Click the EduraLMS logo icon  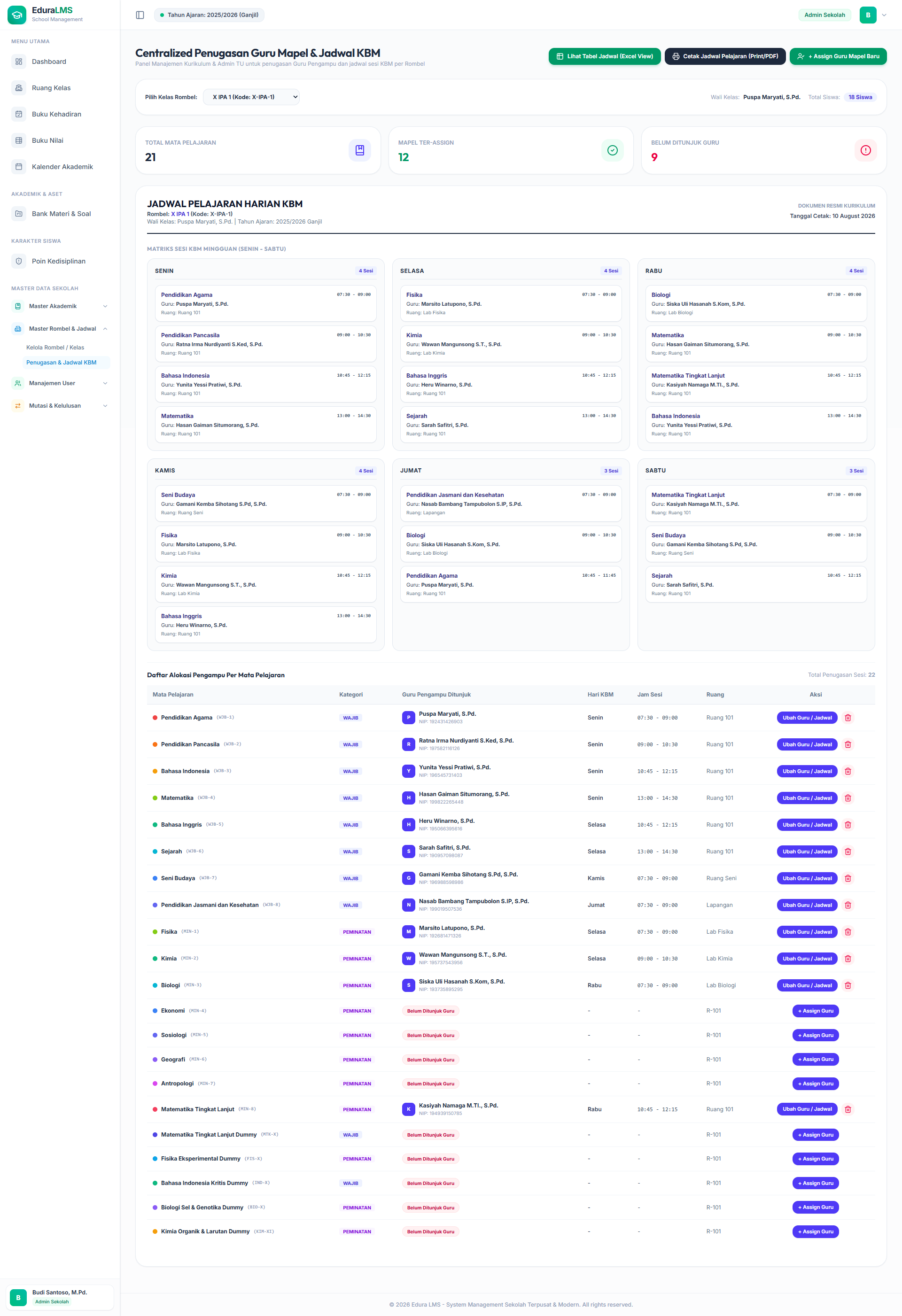tap(16, 15)
